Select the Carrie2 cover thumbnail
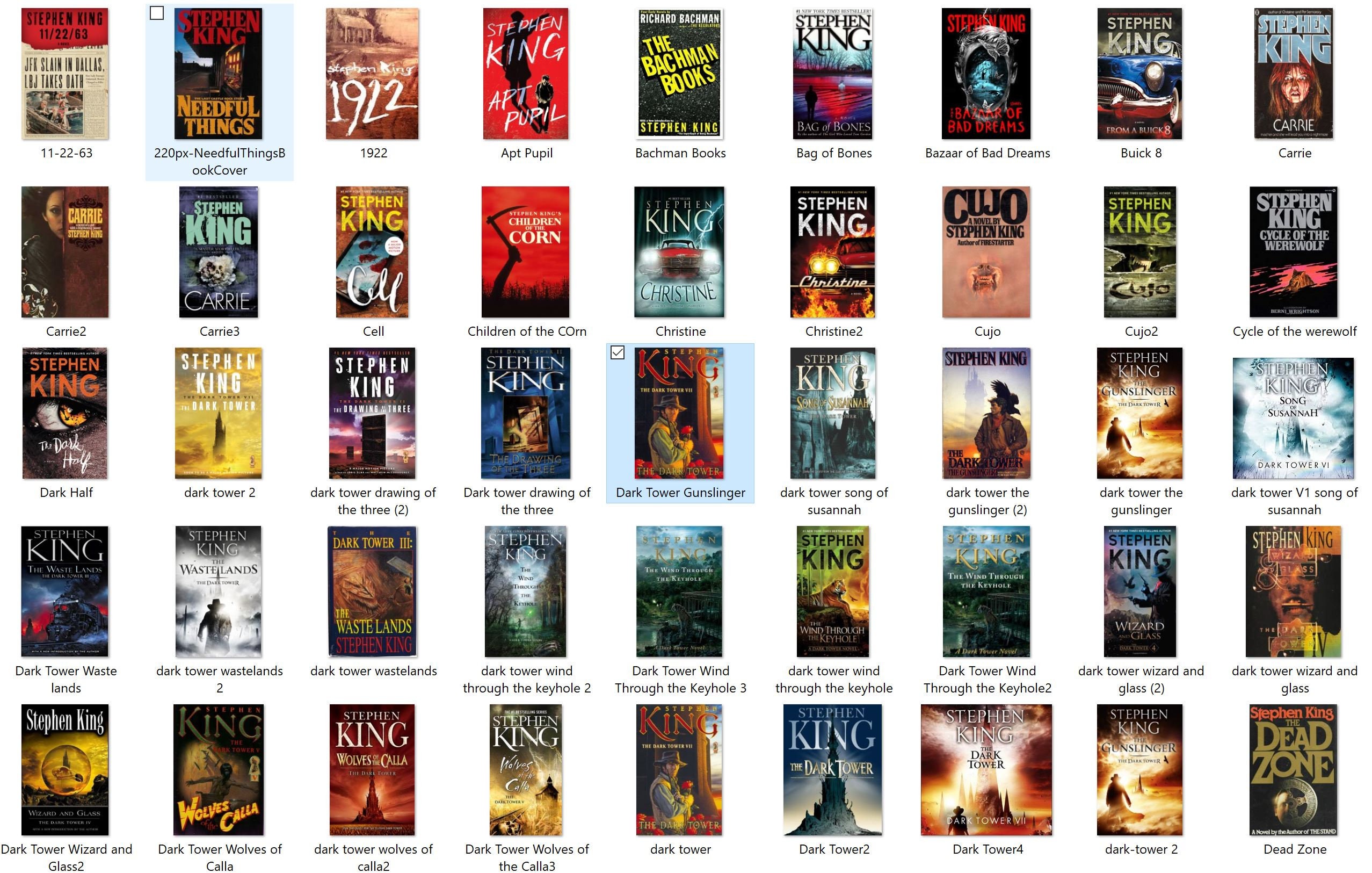Viewport: 1372px width, 873px height. point(65,252)
